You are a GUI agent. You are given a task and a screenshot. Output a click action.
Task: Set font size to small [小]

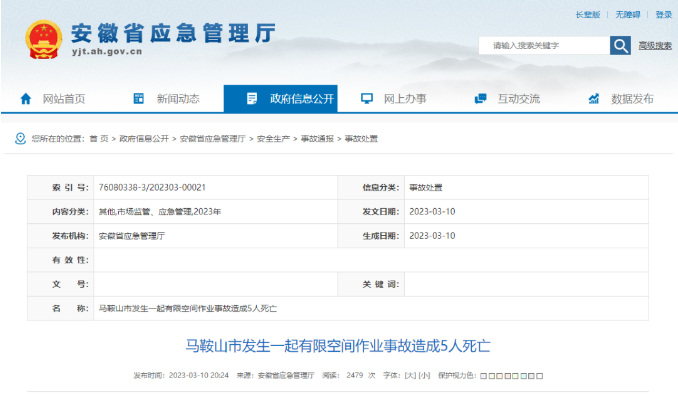(x=424, y=375)
